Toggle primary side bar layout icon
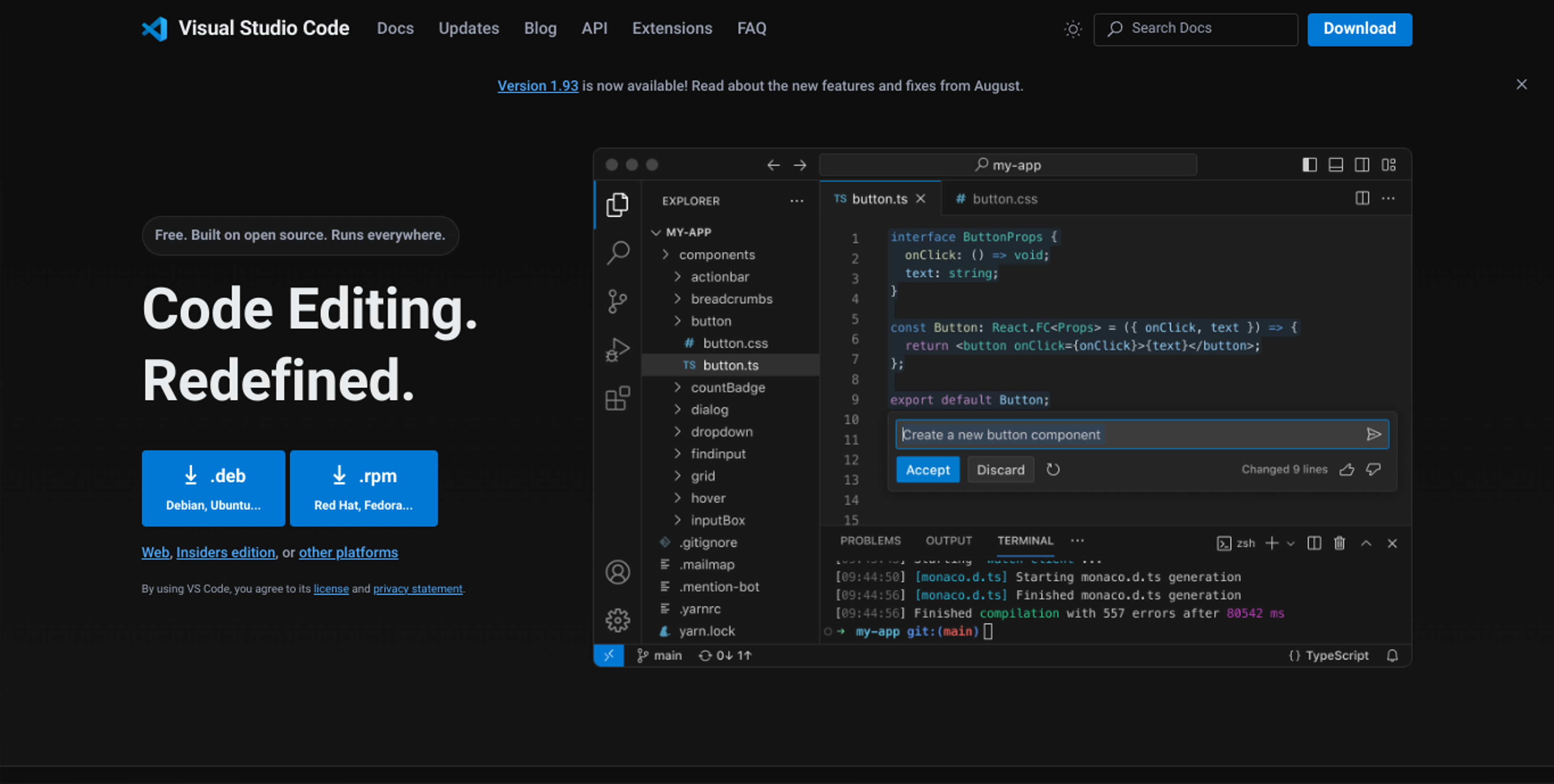This screenshot has height=784, width=1554. click(1309, 165)
